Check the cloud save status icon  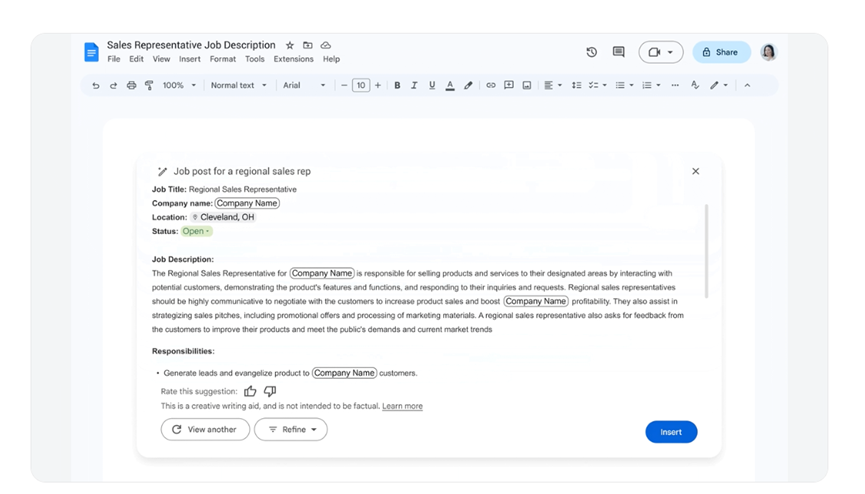(x=326, y=45)
